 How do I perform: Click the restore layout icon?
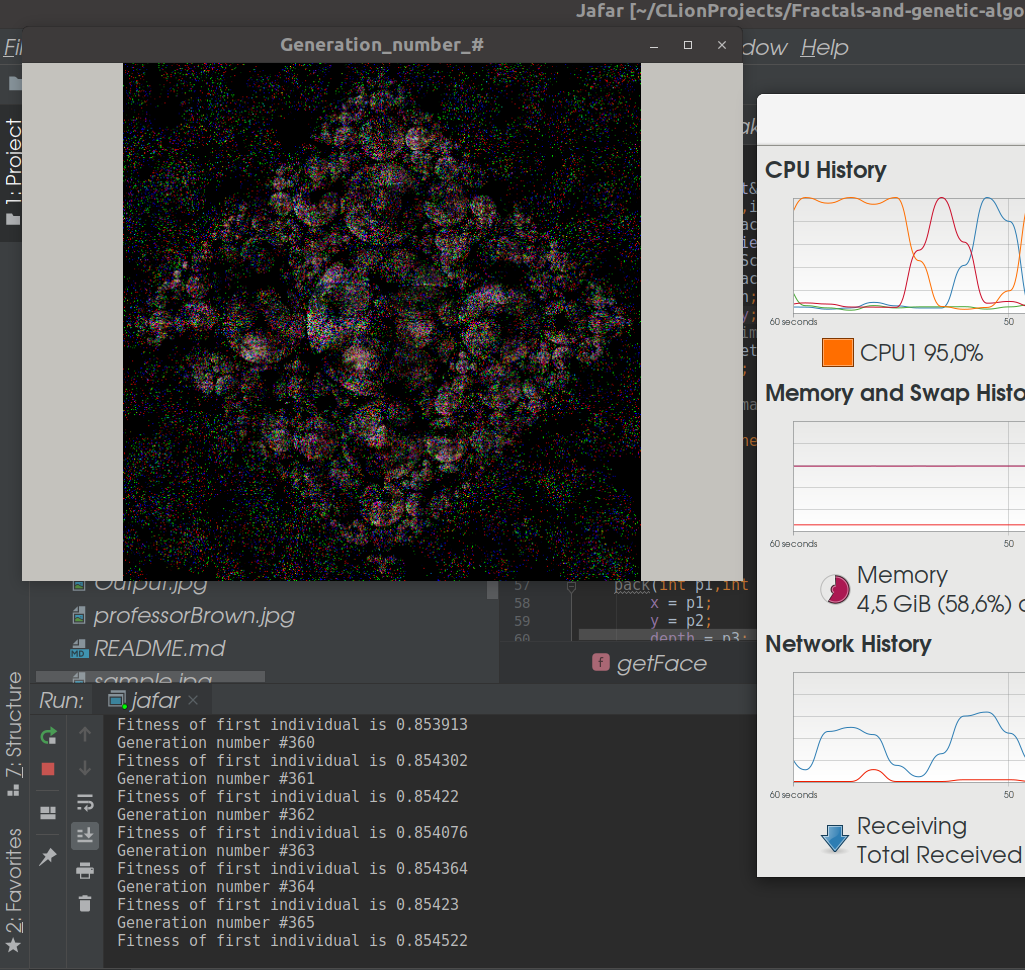[x=48, y=812]
